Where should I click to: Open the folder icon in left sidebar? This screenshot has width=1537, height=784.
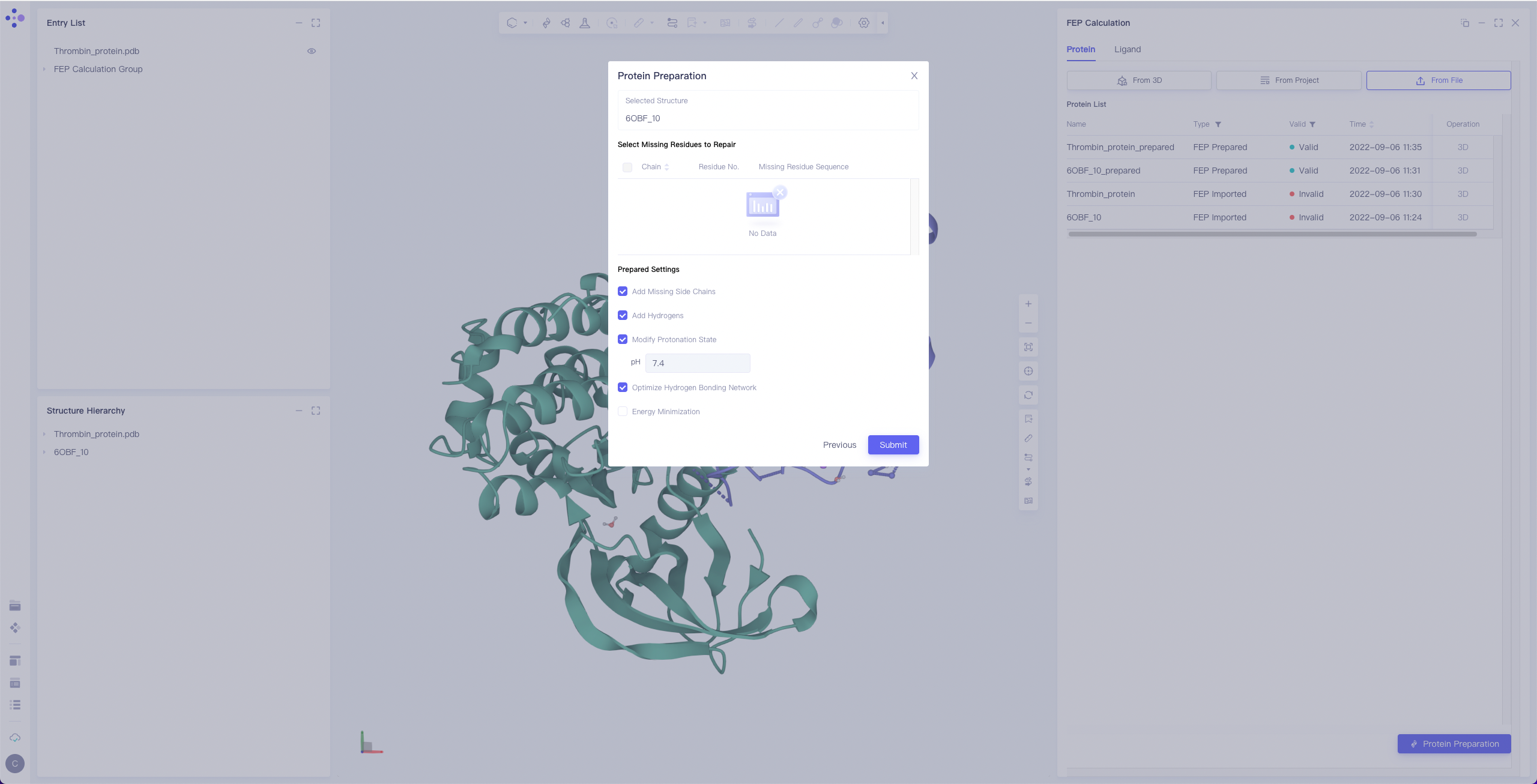(15, 606)
